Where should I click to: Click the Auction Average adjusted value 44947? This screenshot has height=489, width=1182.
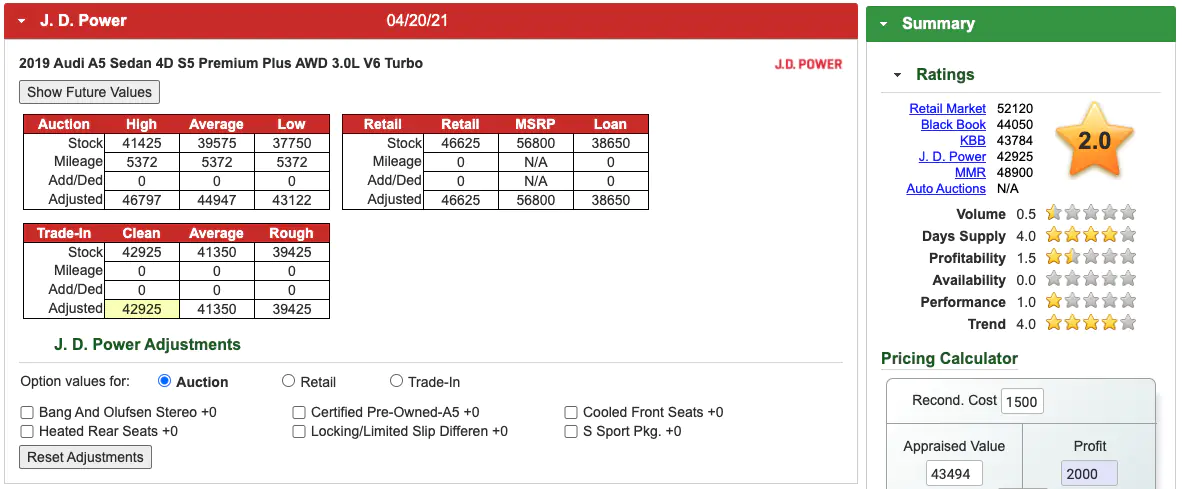point(216,200)
